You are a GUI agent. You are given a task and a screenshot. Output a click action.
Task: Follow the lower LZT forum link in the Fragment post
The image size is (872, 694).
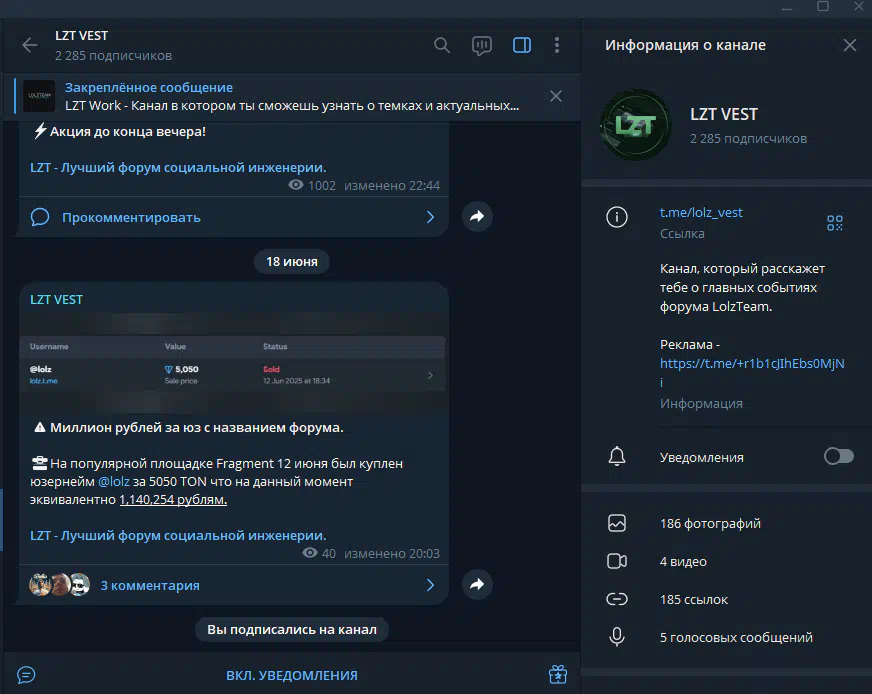pos(178,536)
